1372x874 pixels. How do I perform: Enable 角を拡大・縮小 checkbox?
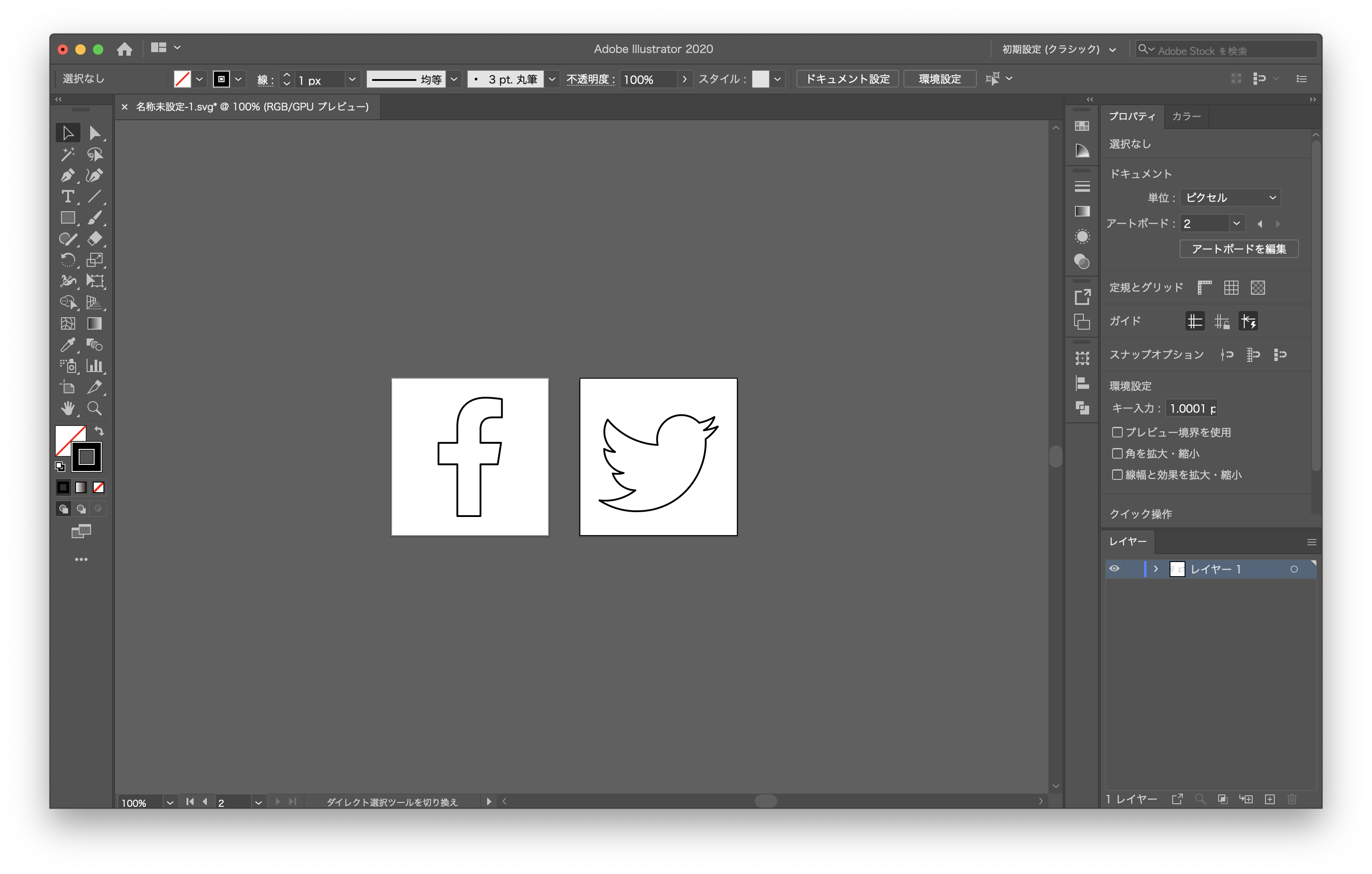[1116, 453]
